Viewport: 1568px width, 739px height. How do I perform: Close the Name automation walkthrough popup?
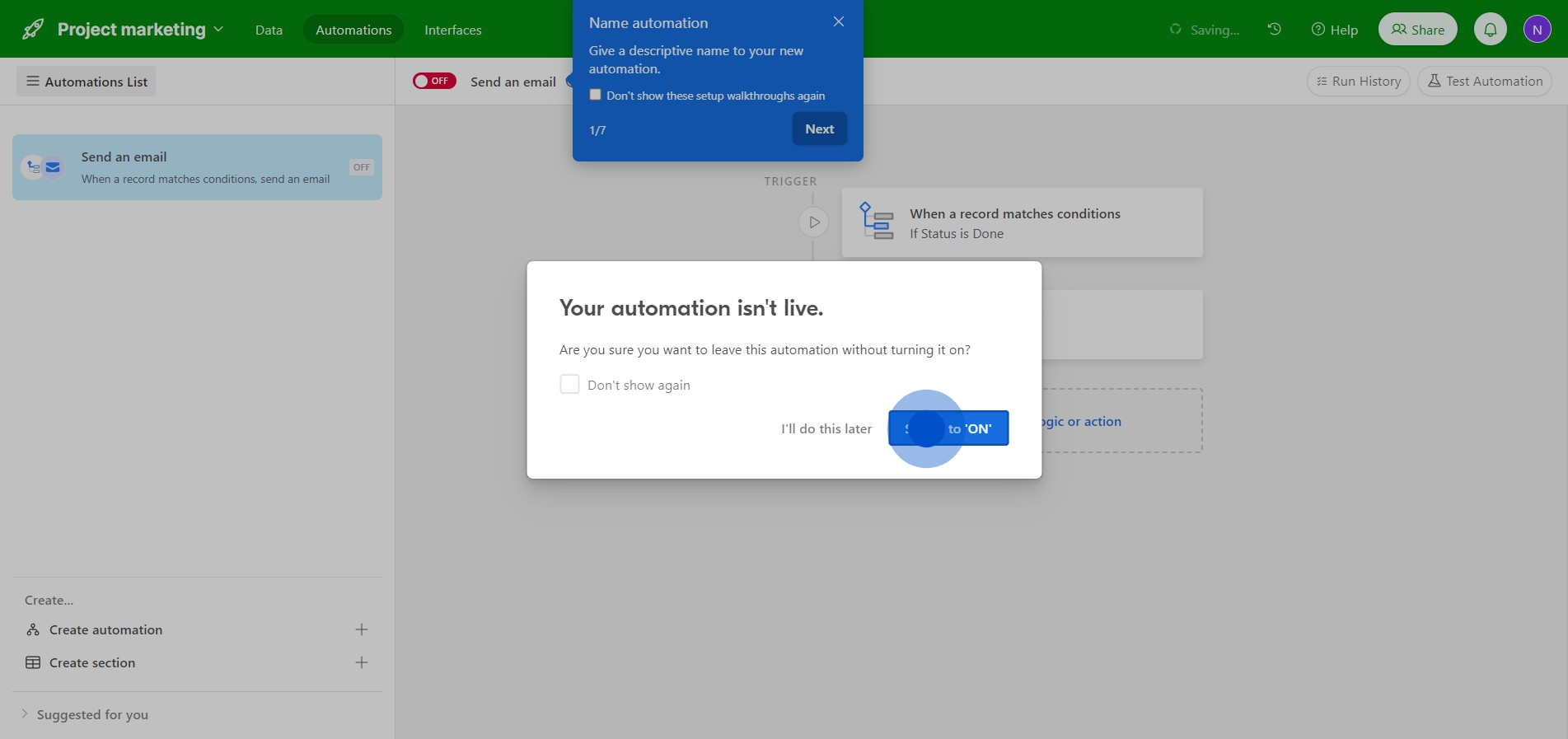click(838, 22)
